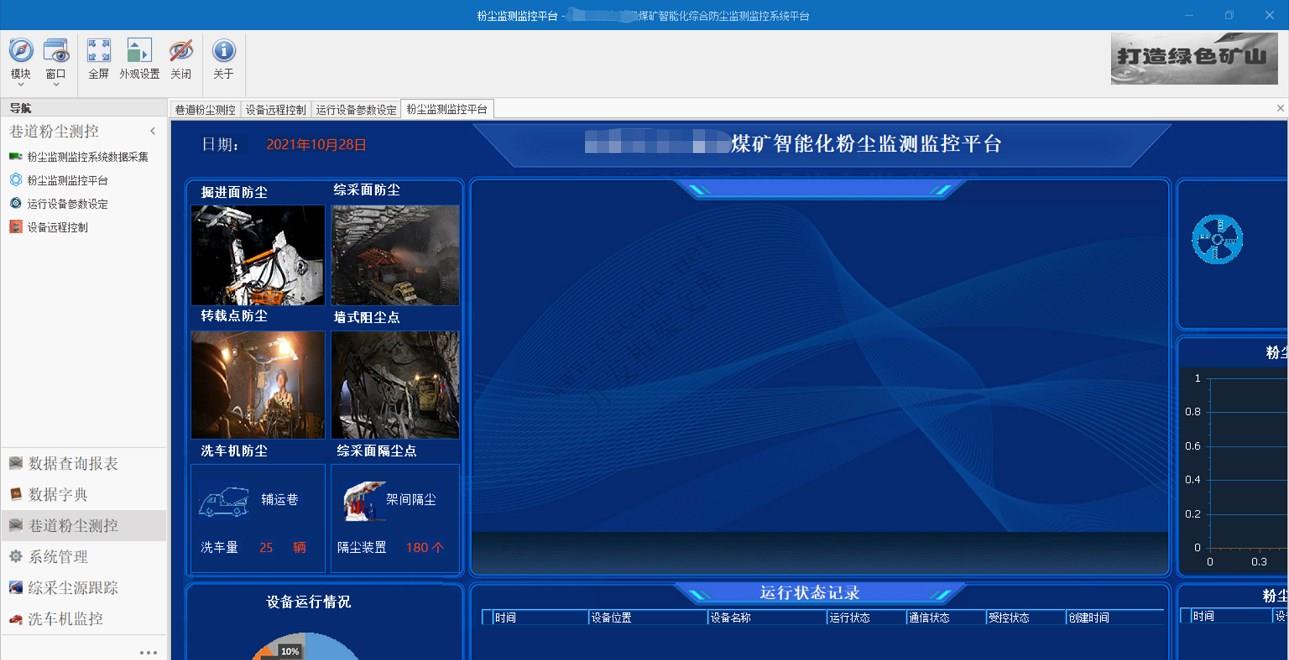Switch to the 设备远程控制 tab
1289x660 pixels.
274,109
